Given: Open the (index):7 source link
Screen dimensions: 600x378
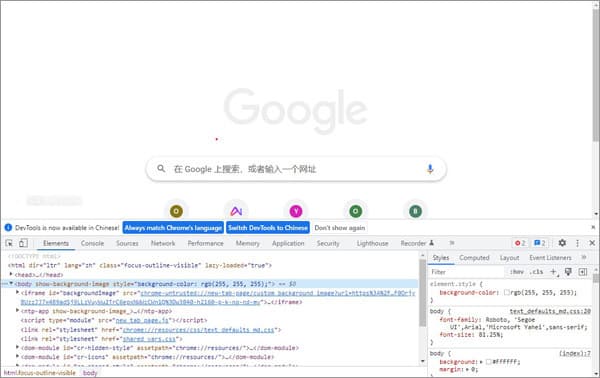Looking at the screenshot, I should coord(575,353).
